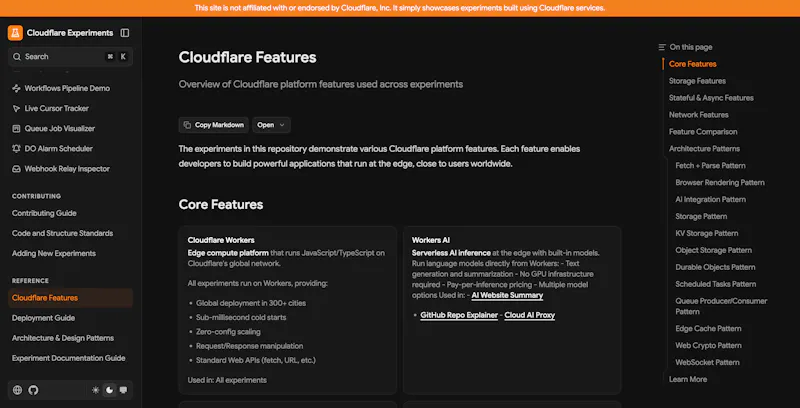Open the Deployment Guide
Viewport: 800px width, 408px height.
43,318
